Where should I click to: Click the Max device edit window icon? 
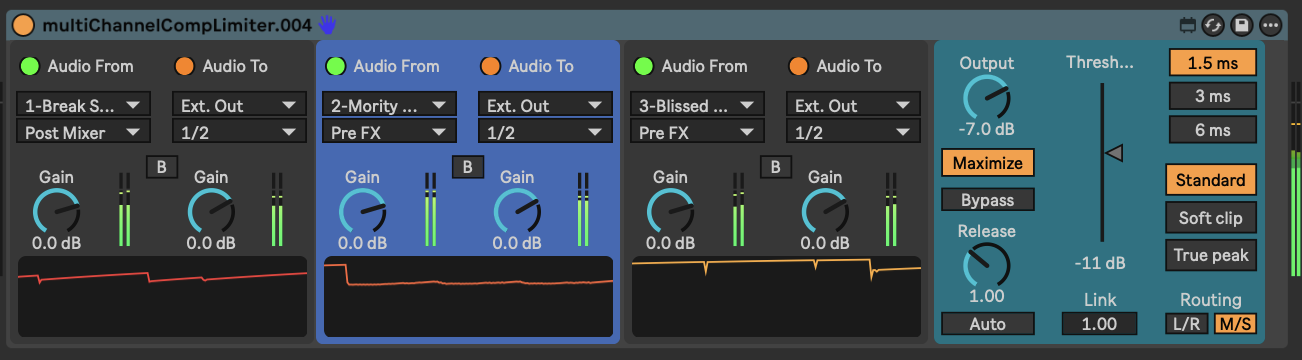pyautogui.click(x=1188, y=25)
